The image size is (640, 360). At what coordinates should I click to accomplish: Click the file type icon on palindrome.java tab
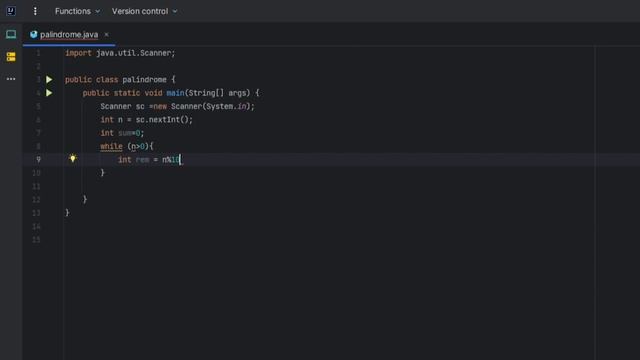click(x=33, y=34)
